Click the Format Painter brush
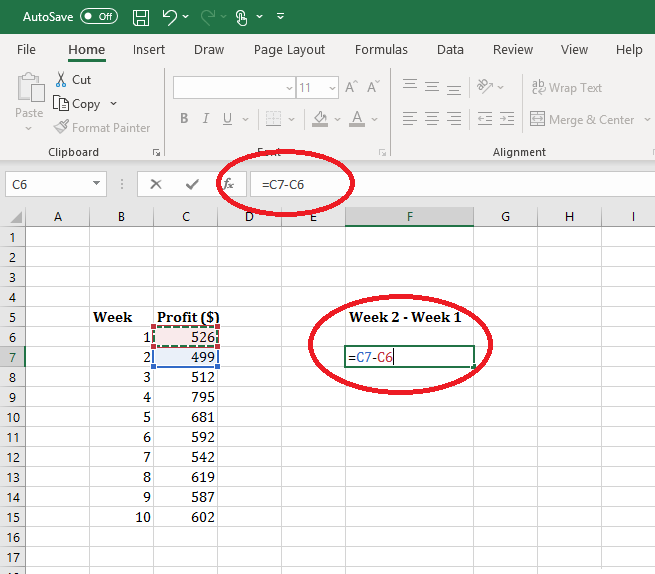The width and height of the screenshot is (655, 574). pos(62,128)
